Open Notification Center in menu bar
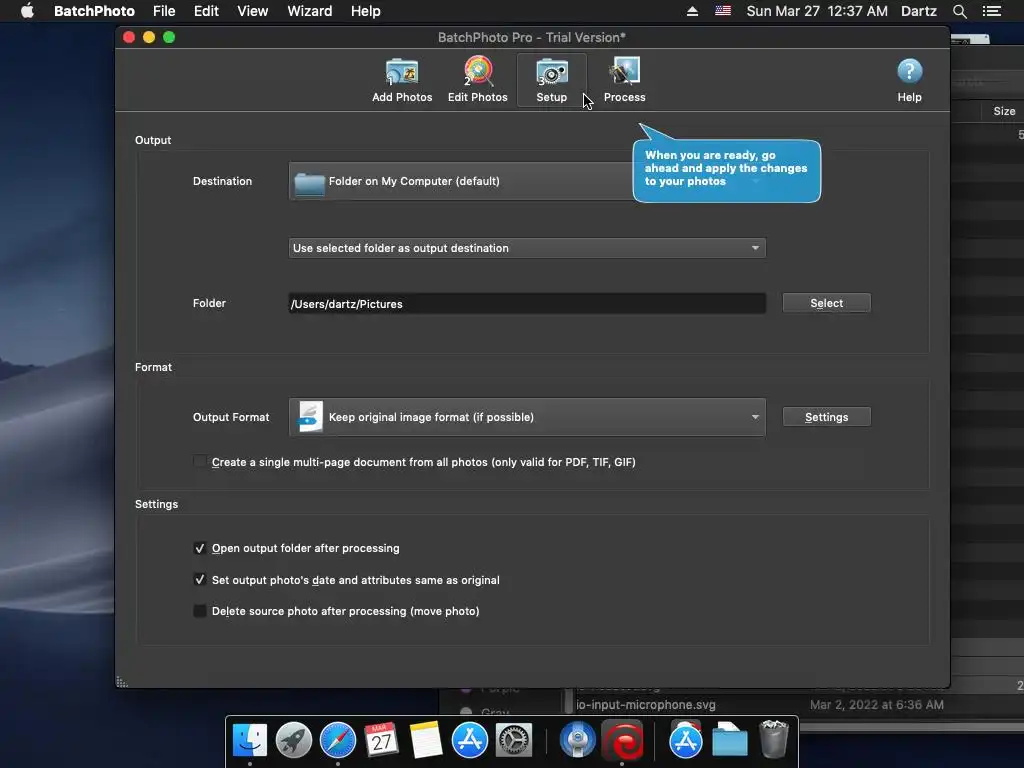 click(x=992, y=11)
